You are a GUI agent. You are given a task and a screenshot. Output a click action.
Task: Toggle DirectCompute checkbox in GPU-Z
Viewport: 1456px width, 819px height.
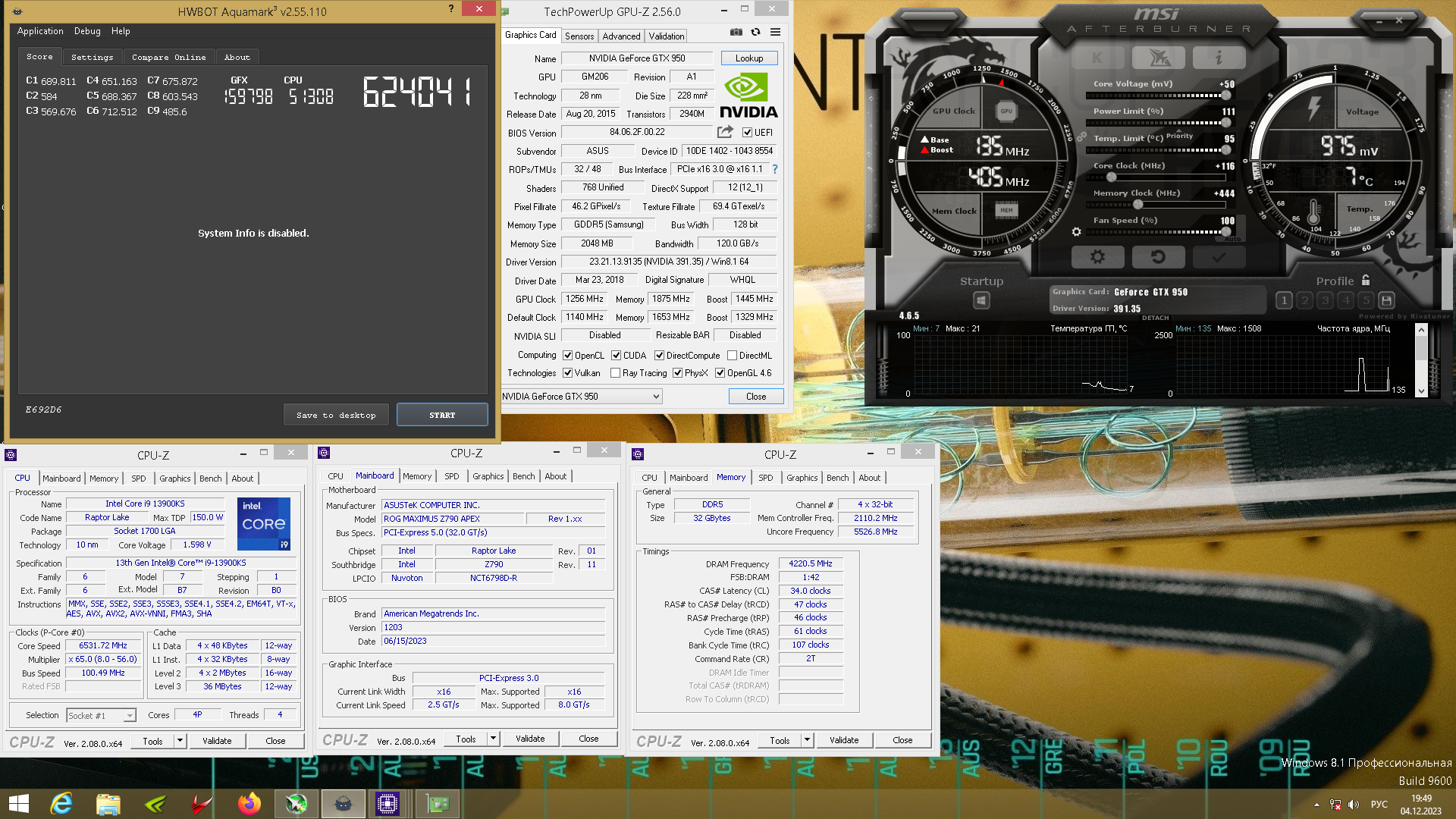pyautogui.click(x=660, y=356)
